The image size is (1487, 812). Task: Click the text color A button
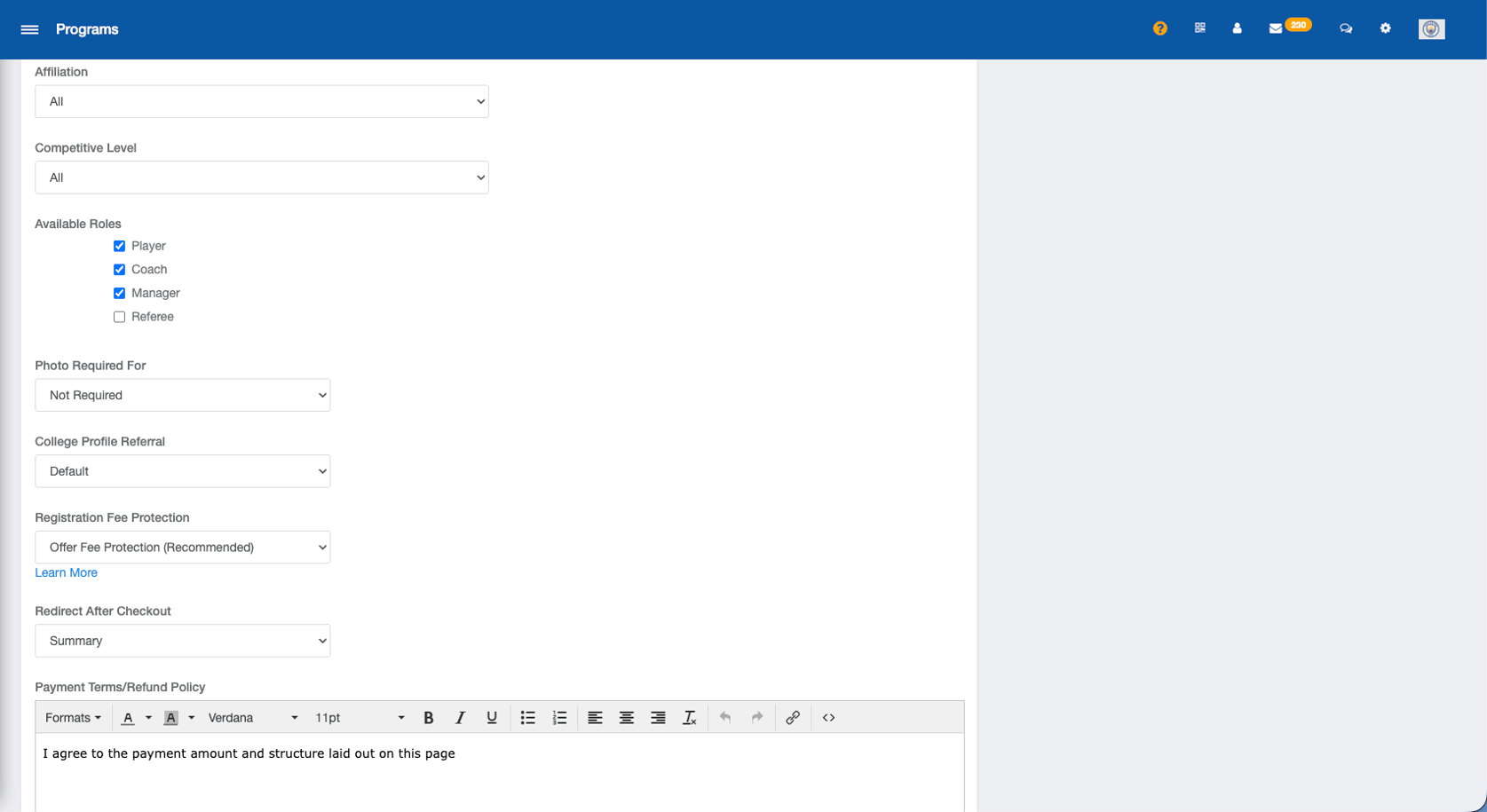pos(128,718)
